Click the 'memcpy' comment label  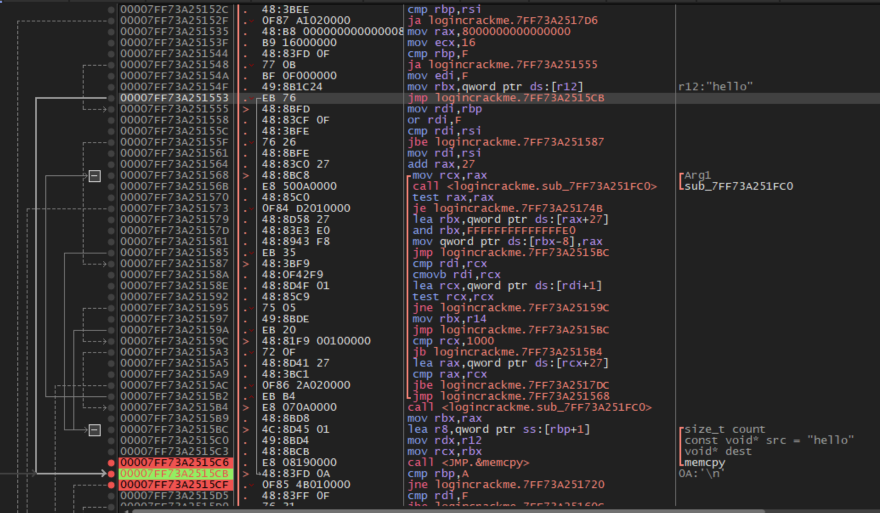tap(704, 463)
